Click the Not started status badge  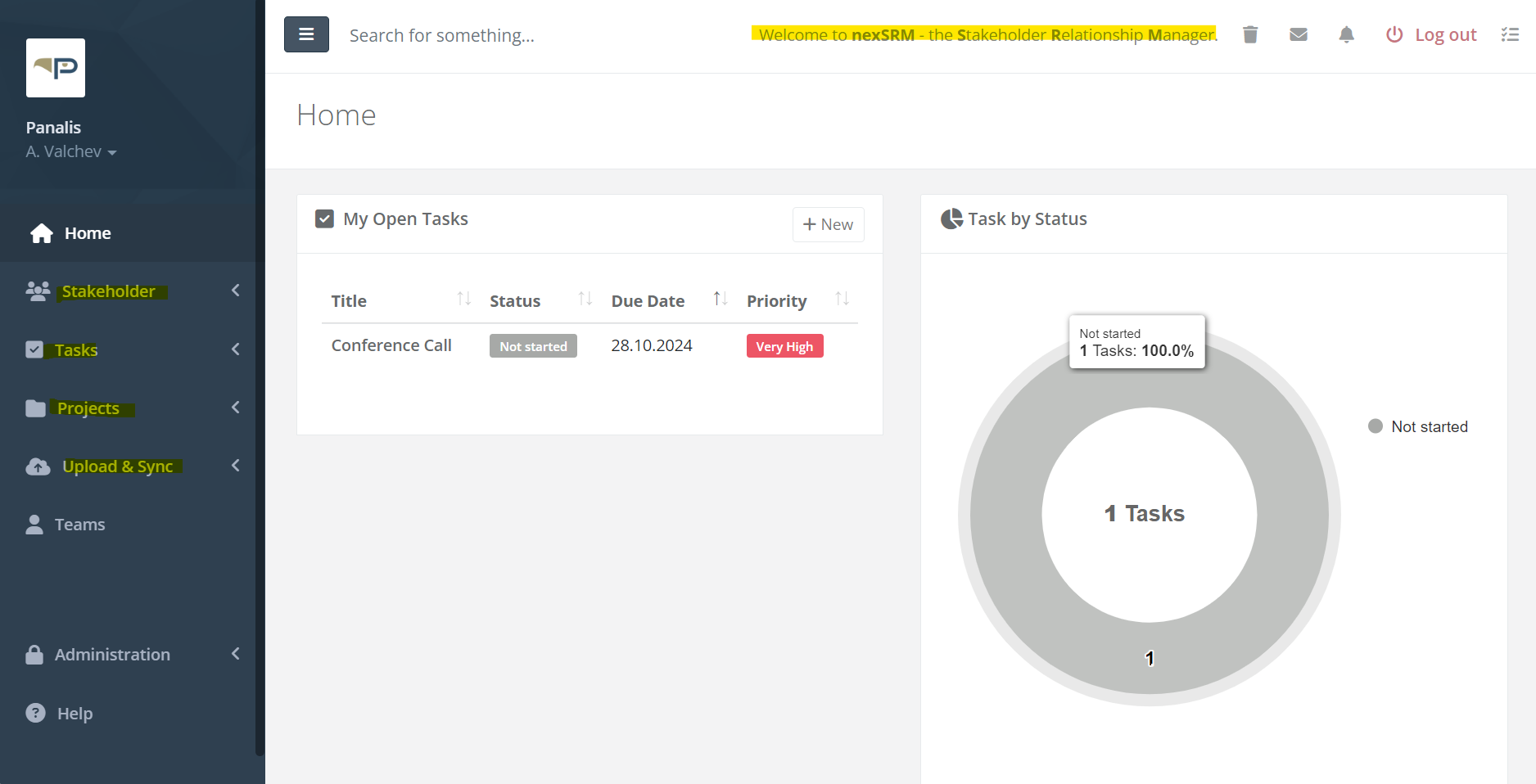click(x=533, y=346)
